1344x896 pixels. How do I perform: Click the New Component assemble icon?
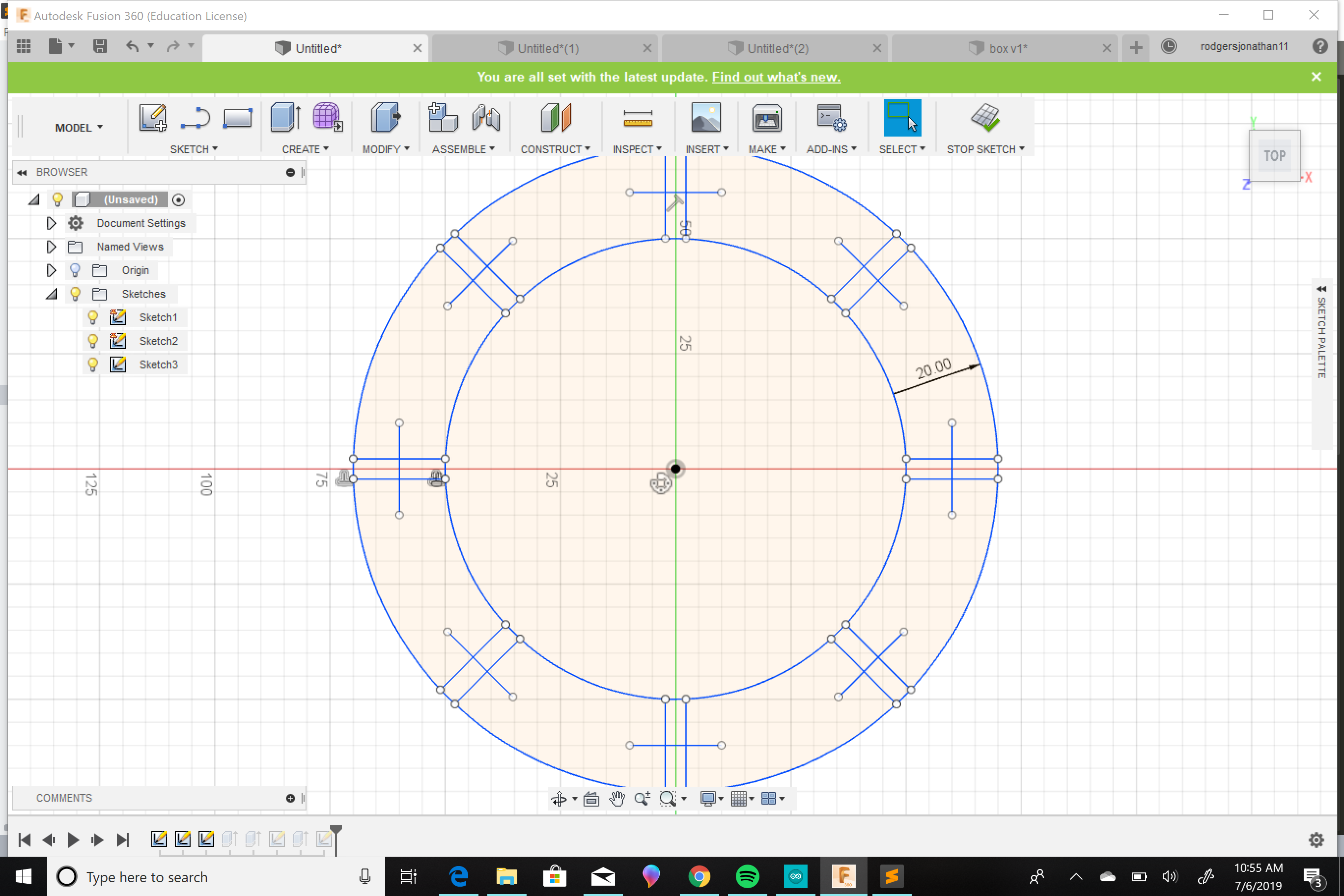[443, 118]
